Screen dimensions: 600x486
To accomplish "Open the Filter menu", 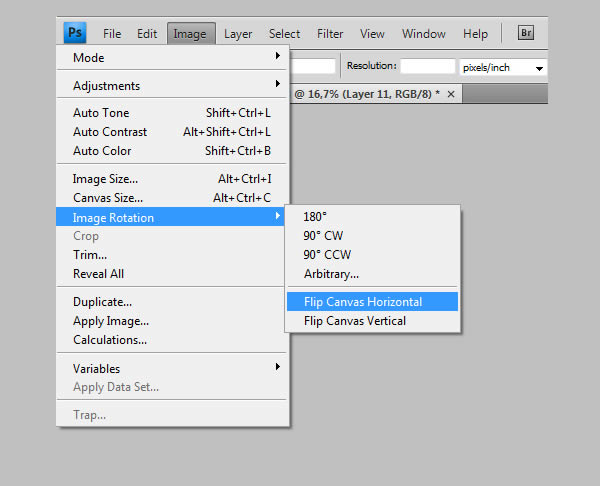I will pyautogui.click(x=330, y=34).
